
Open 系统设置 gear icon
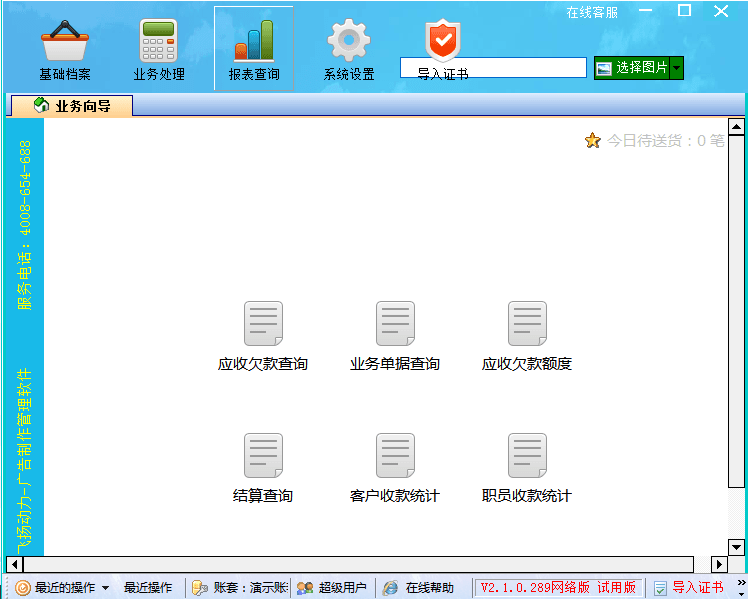(x=349, y=42)
